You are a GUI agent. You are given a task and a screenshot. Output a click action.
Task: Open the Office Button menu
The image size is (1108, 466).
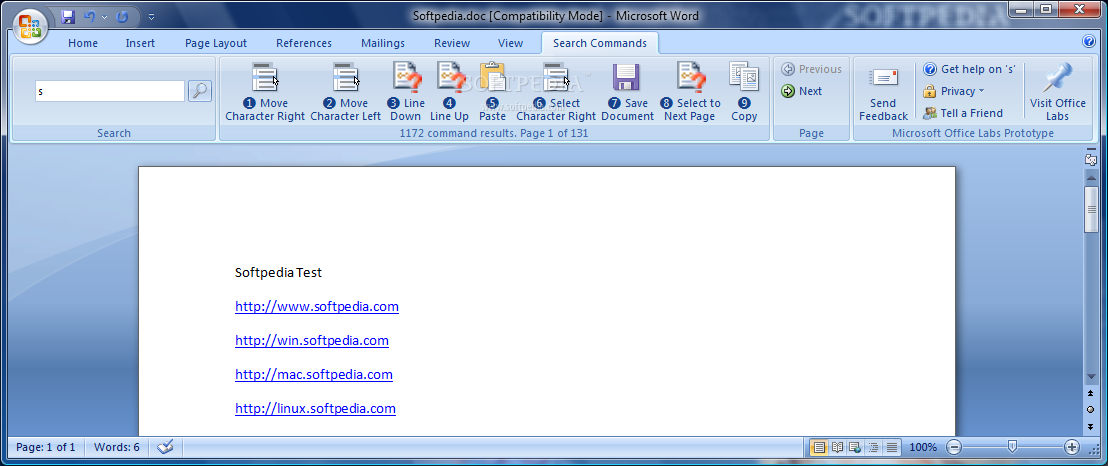pyautogui.click(x=30, y=28)
